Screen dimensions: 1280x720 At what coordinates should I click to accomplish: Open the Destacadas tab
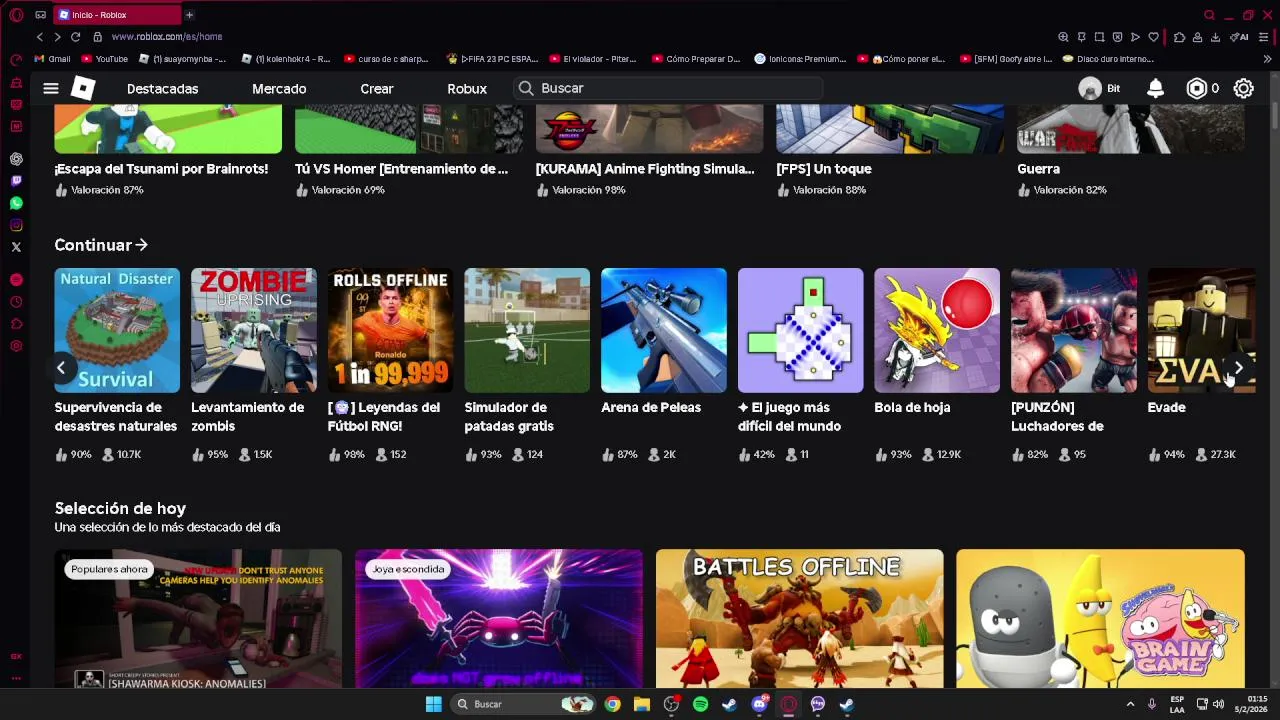click(x=162, y=89)
